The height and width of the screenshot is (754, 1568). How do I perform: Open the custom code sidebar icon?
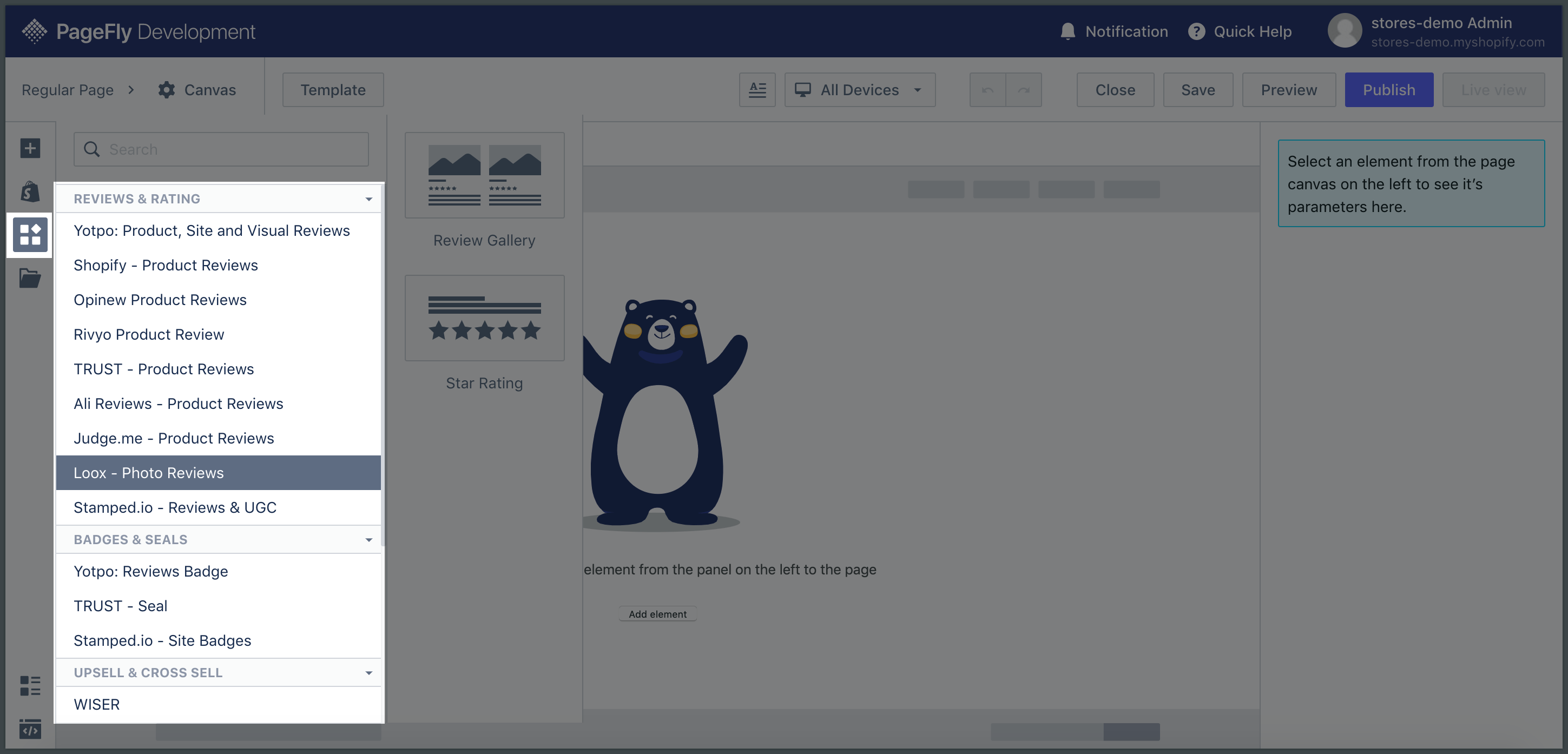tap(30, 729)
